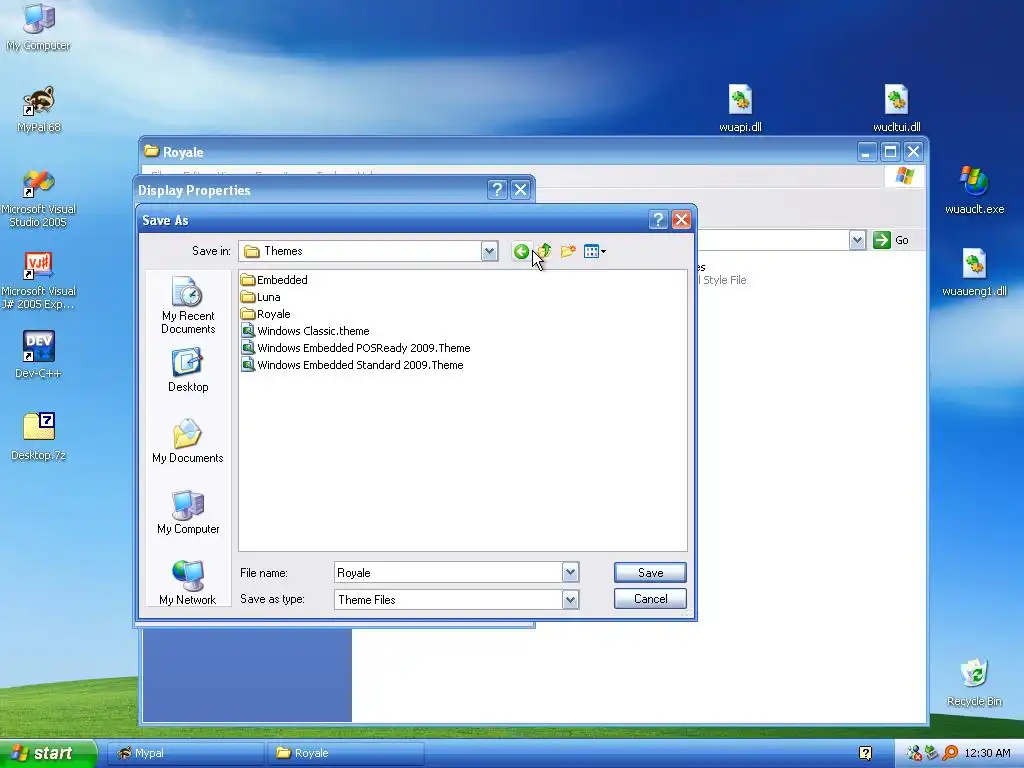
Task: Select My Computer in the places bar
Action: pos(188,513)
